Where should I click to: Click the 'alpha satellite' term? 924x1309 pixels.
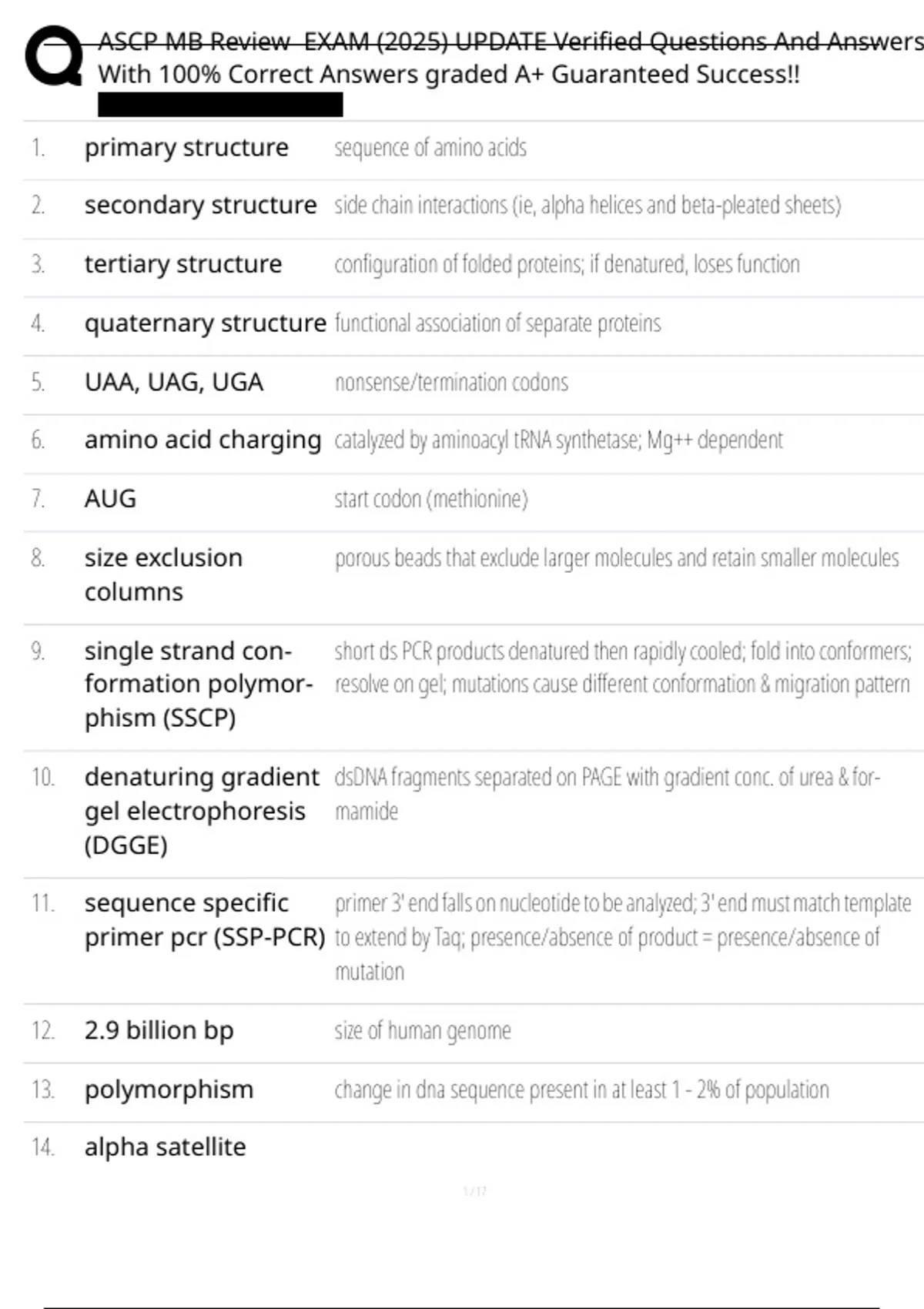click(x=165, y=1147)
